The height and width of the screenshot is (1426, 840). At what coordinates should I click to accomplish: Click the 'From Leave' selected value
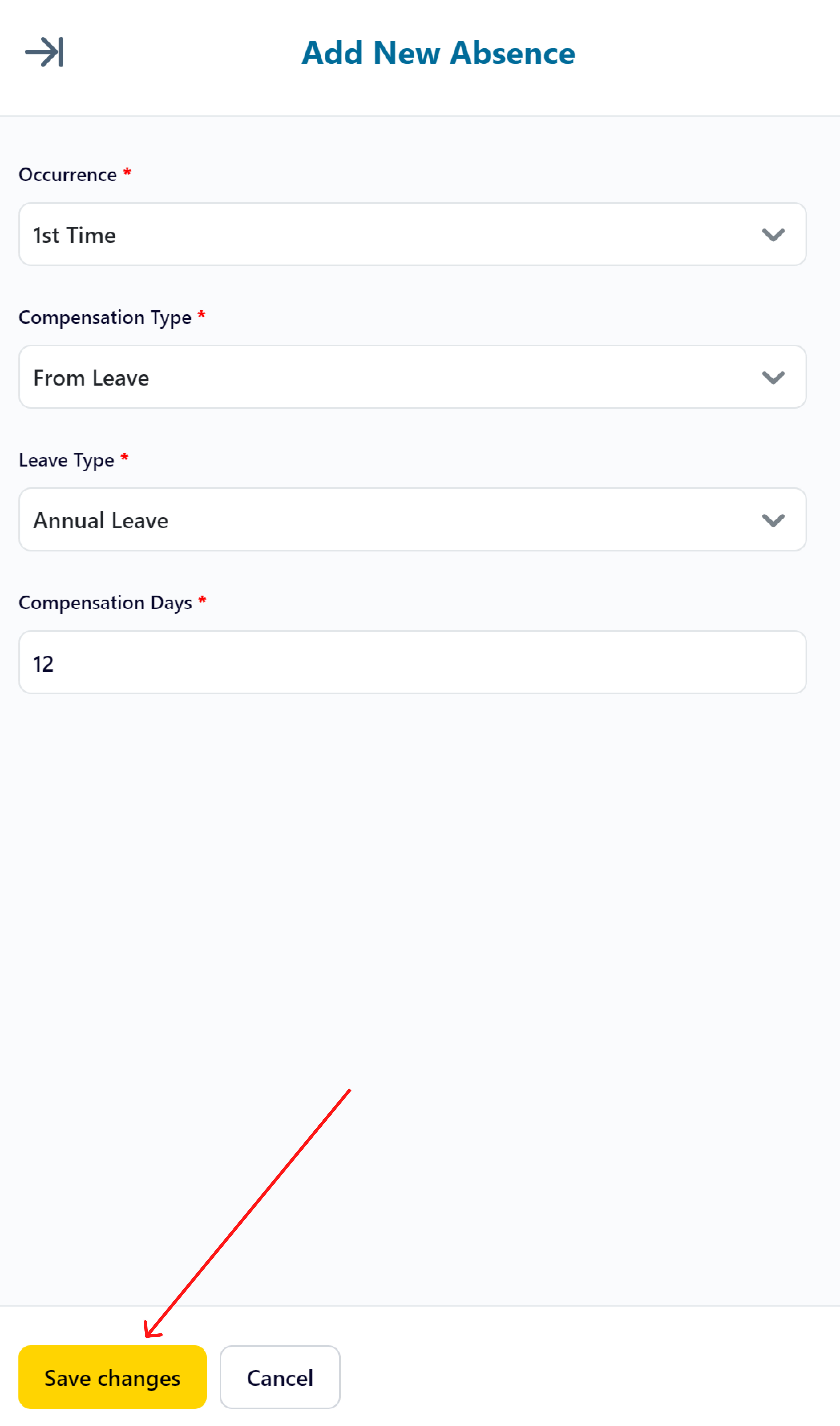tap(91, 378)
